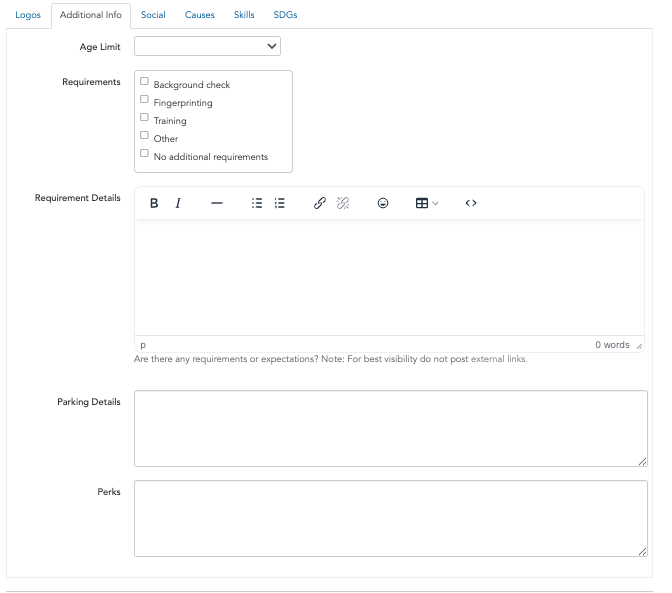This screenshot has width=672, height=593.
Task: Create a numbered list in editor
Action: (279, 203)
